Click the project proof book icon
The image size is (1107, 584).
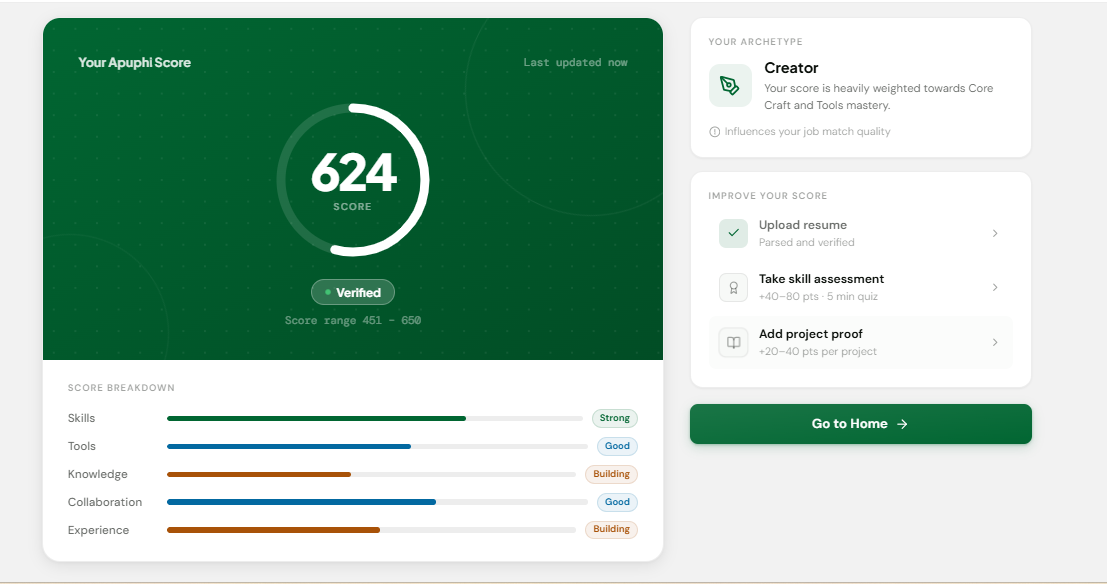click(x=734, y=342)
